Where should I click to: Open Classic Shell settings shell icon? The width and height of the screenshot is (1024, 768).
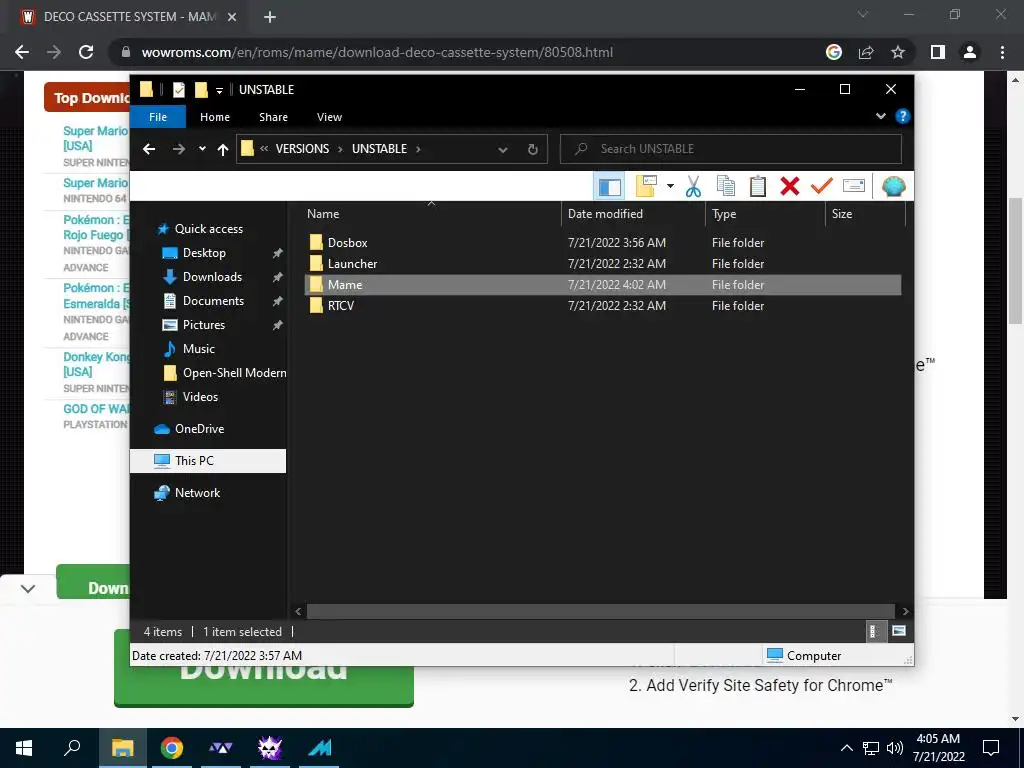893,187
